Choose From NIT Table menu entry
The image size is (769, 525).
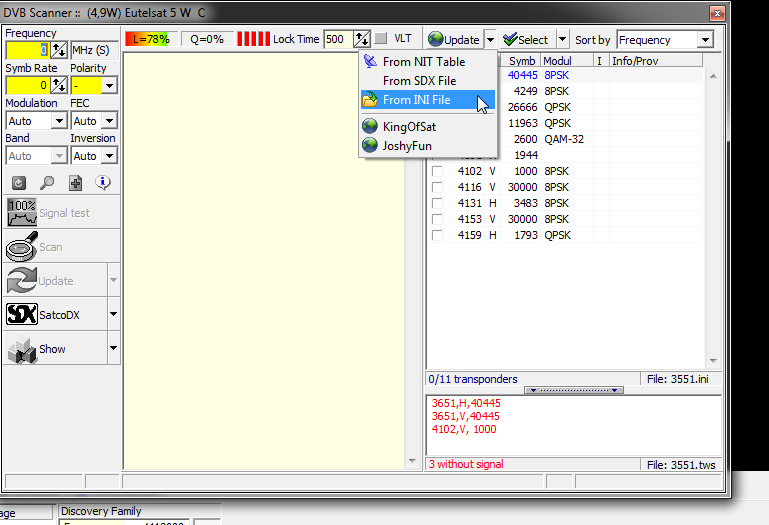427,62
